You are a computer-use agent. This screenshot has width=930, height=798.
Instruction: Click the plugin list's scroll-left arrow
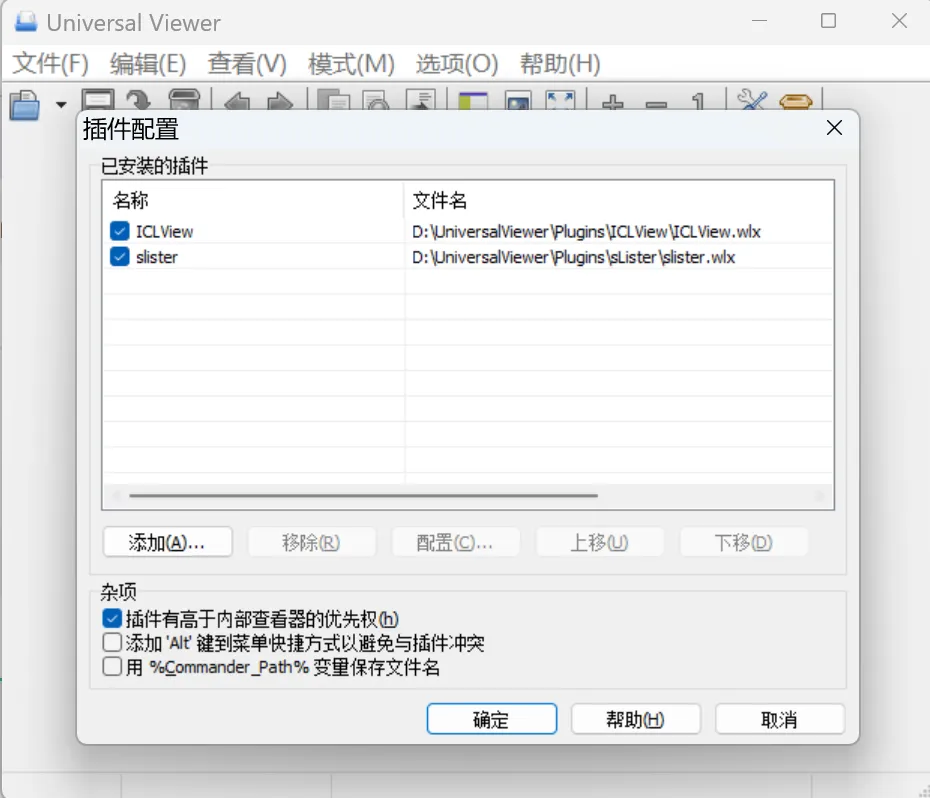pos(116,495)
